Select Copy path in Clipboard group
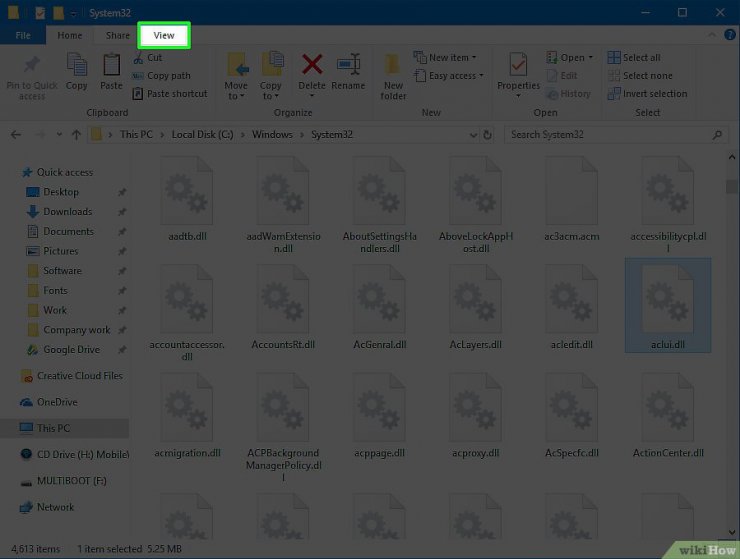Viewport: 740px width, 559px height. (162, 76)
